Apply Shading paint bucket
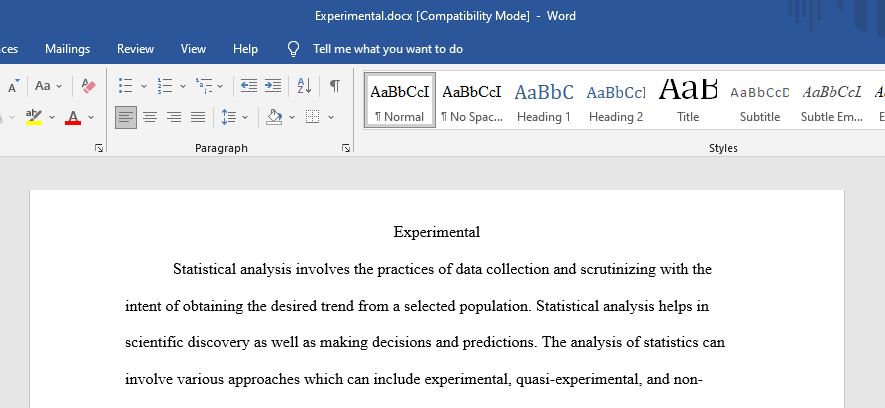The width and height of the screenshot is (885, 408). pos(274,117)
